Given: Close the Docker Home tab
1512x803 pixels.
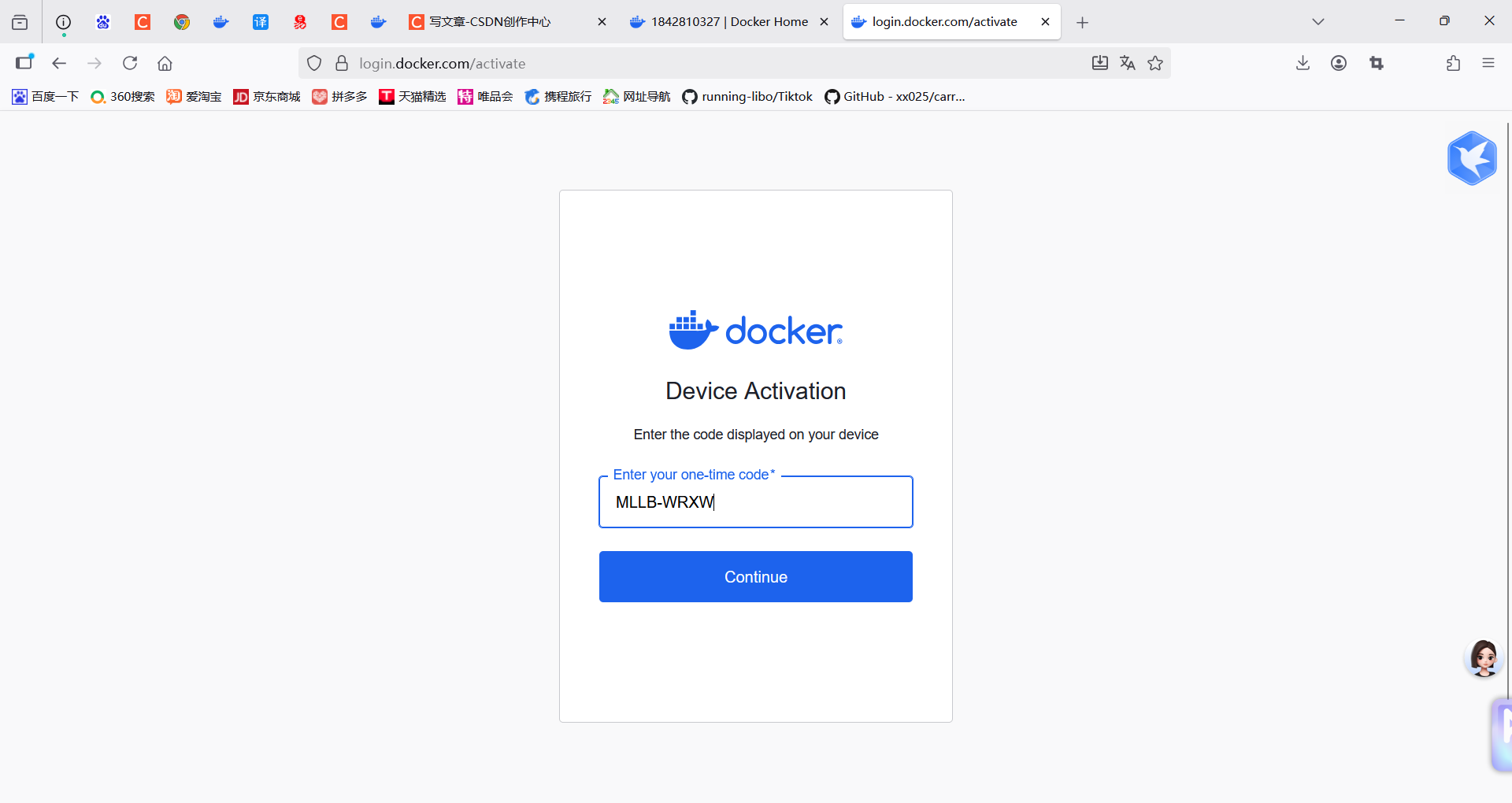Looking at the screenshot, I should point(824,22).
